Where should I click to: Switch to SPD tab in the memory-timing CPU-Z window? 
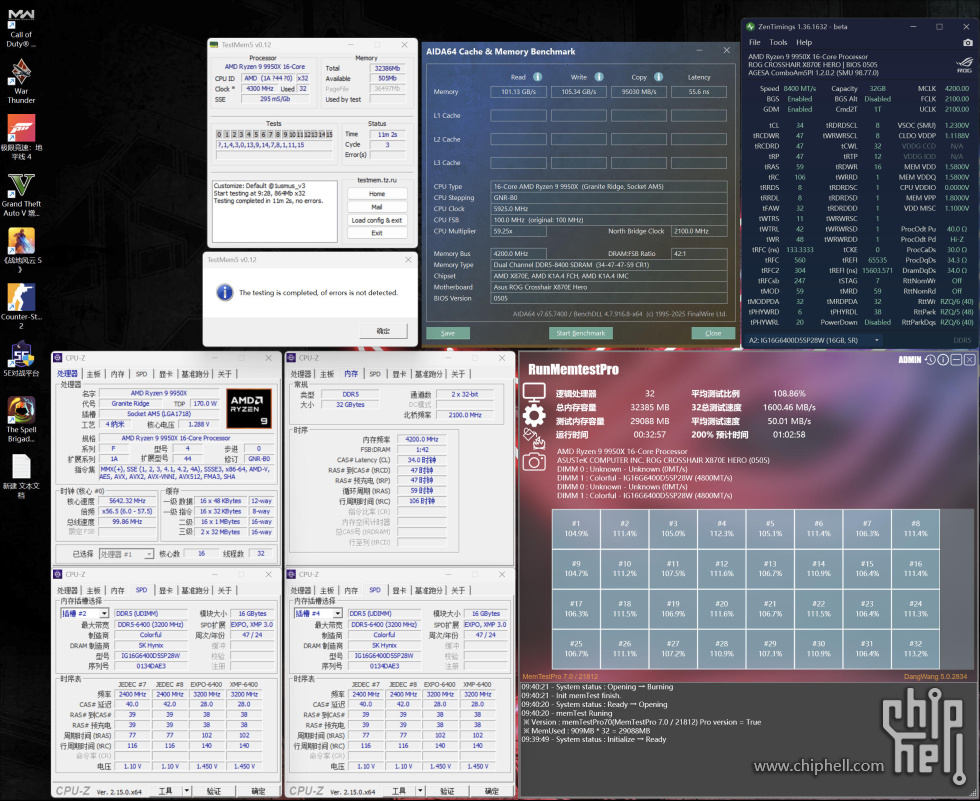point(374,374)
